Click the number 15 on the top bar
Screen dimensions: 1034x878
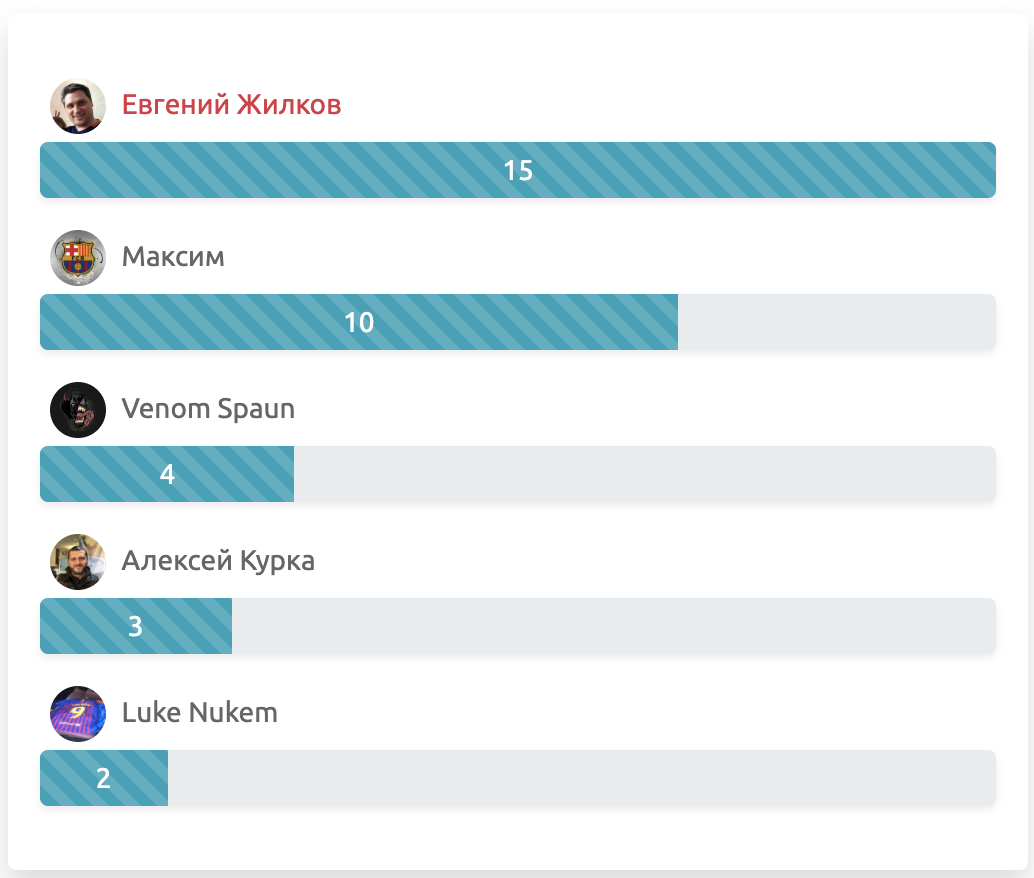click(x=518, y=171)
